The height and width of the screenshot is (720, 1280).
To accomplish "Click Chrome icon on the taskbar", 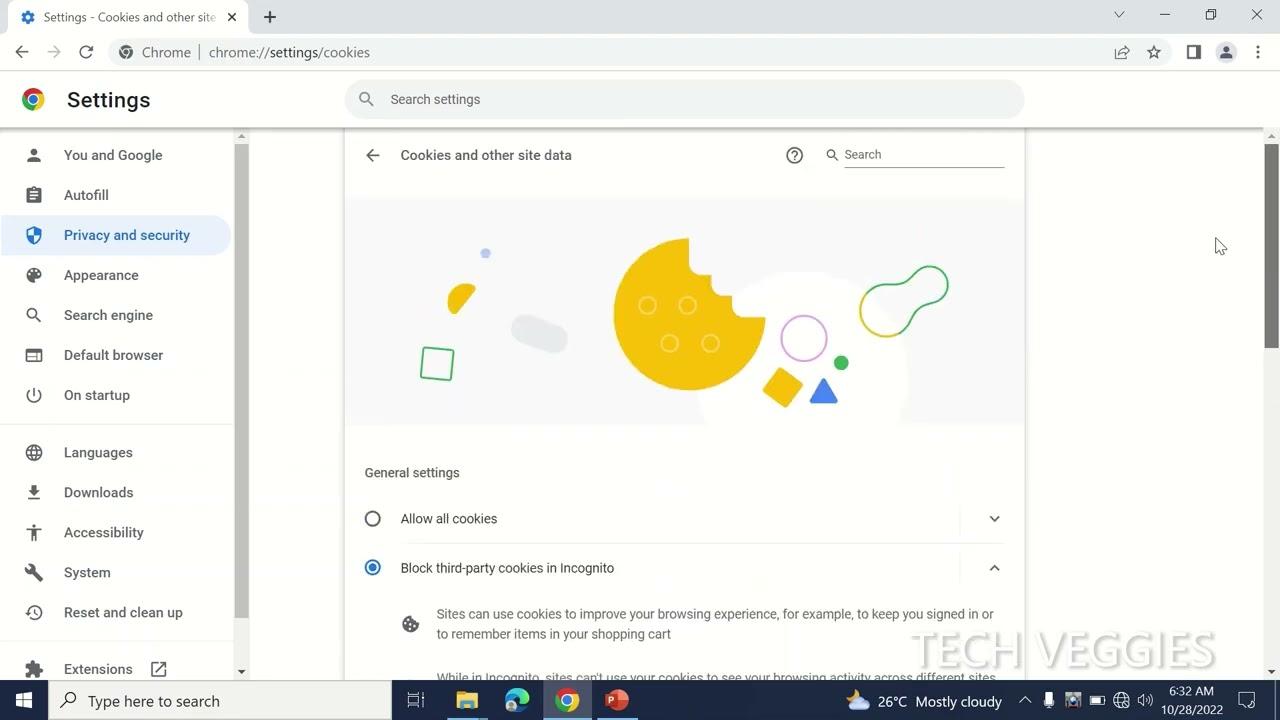I will point(567,700).
